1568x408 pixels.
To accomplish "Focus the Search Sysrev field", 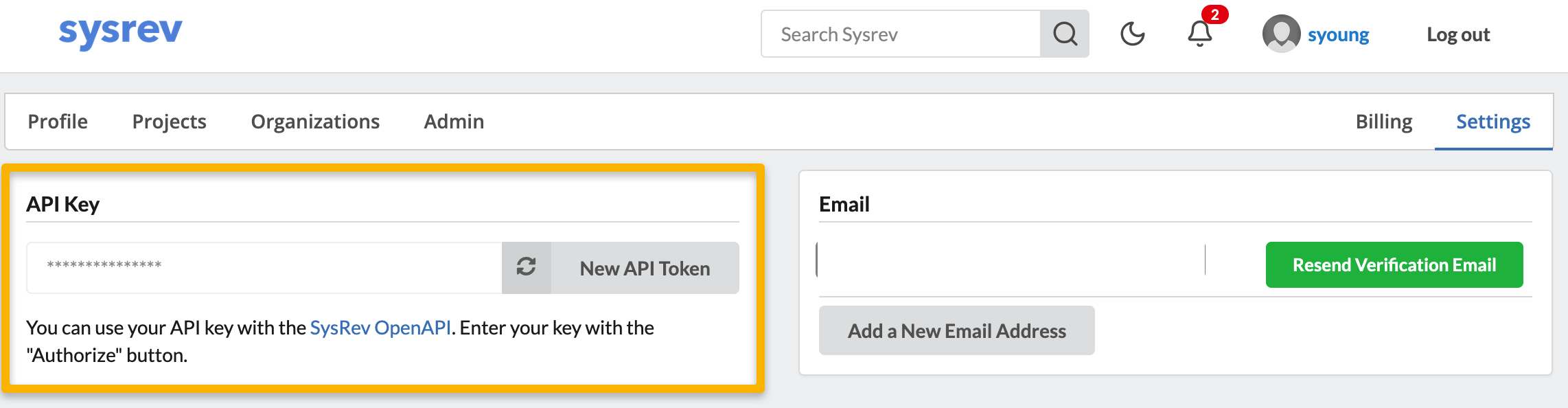I will 901,34.
